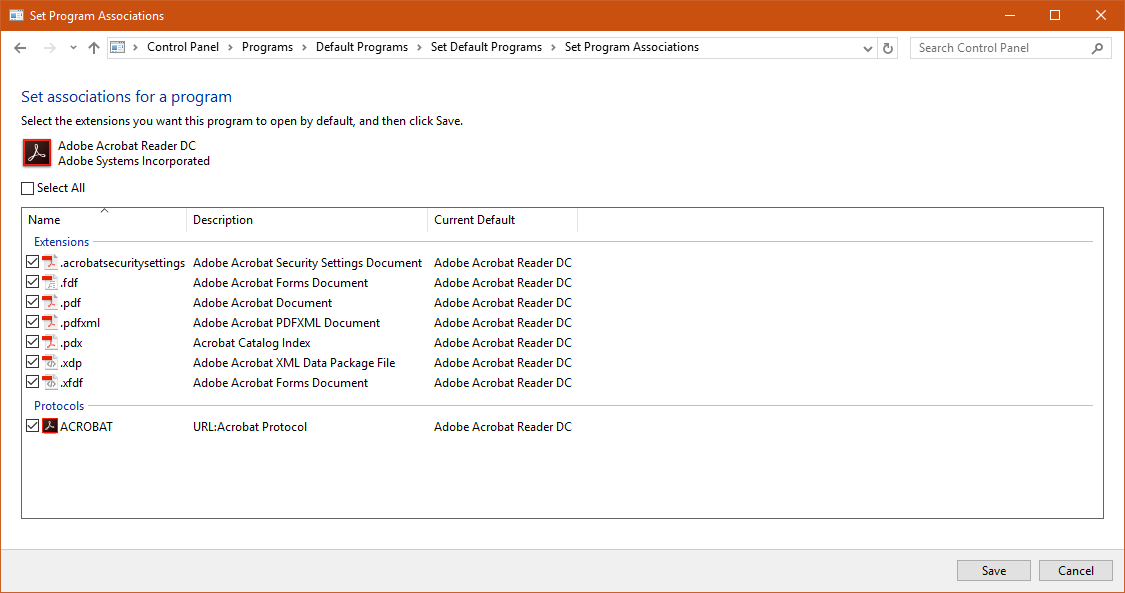Screen dimensions: 1125x593
Task: Uncheck the .pdf extension checkbox
Action: [32, 303]
